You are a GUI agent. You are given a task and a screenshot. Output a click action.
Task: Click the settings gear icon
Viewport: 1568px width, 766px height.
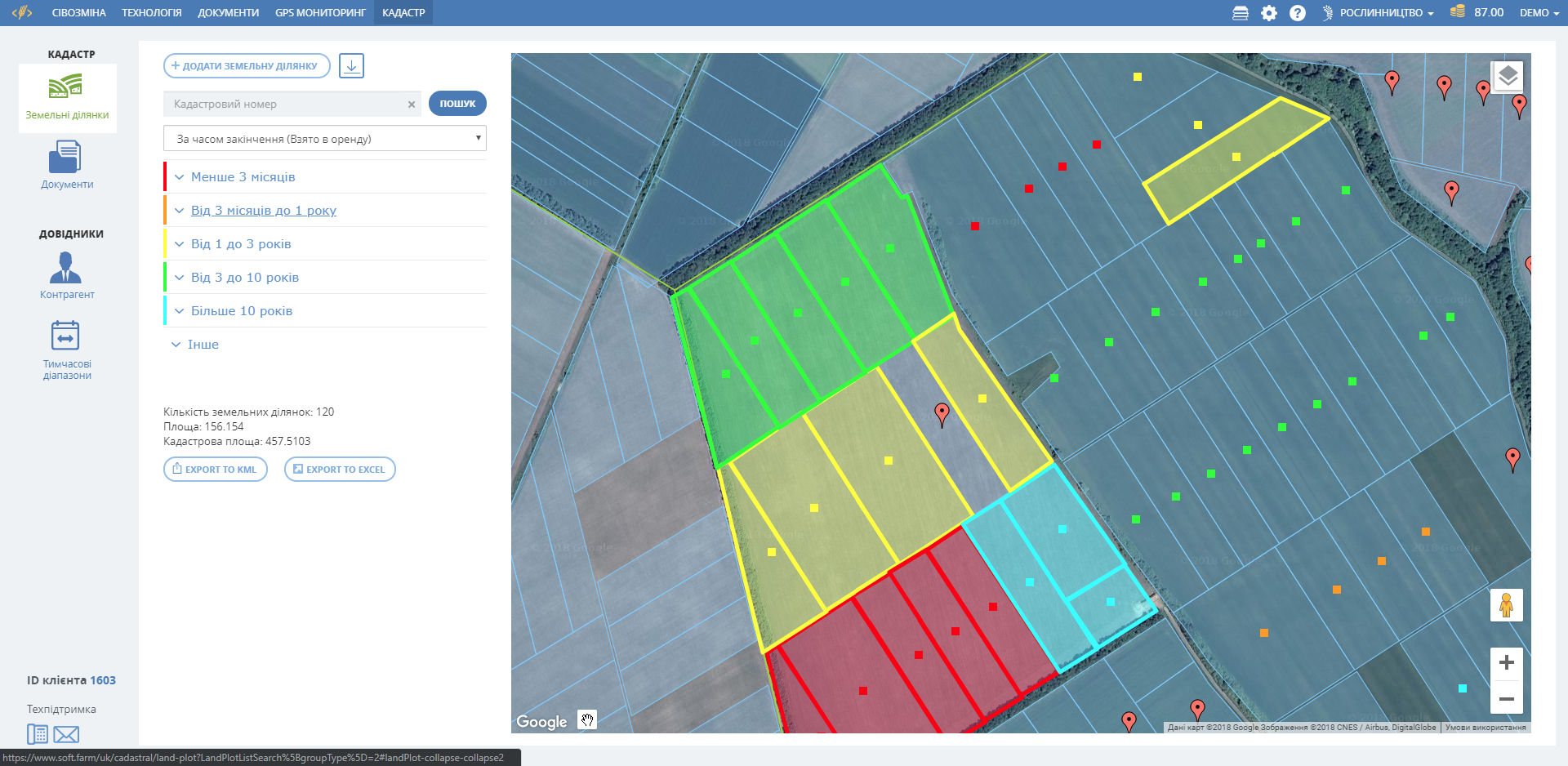1268,13
